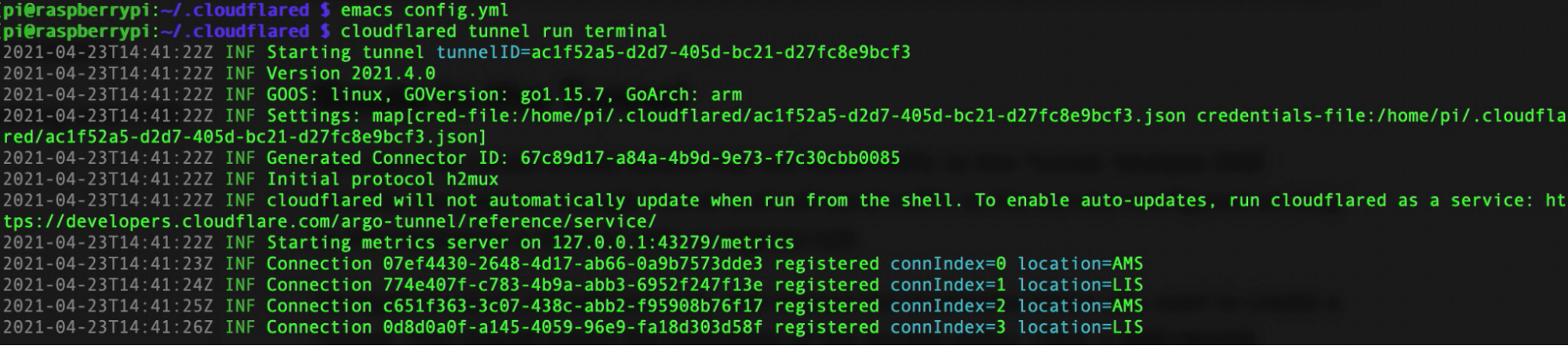1568x346 pixels.
Task: Click the developers.cloudflare.com argo-tunnel service URL
Action: click(x=329, y=222)
